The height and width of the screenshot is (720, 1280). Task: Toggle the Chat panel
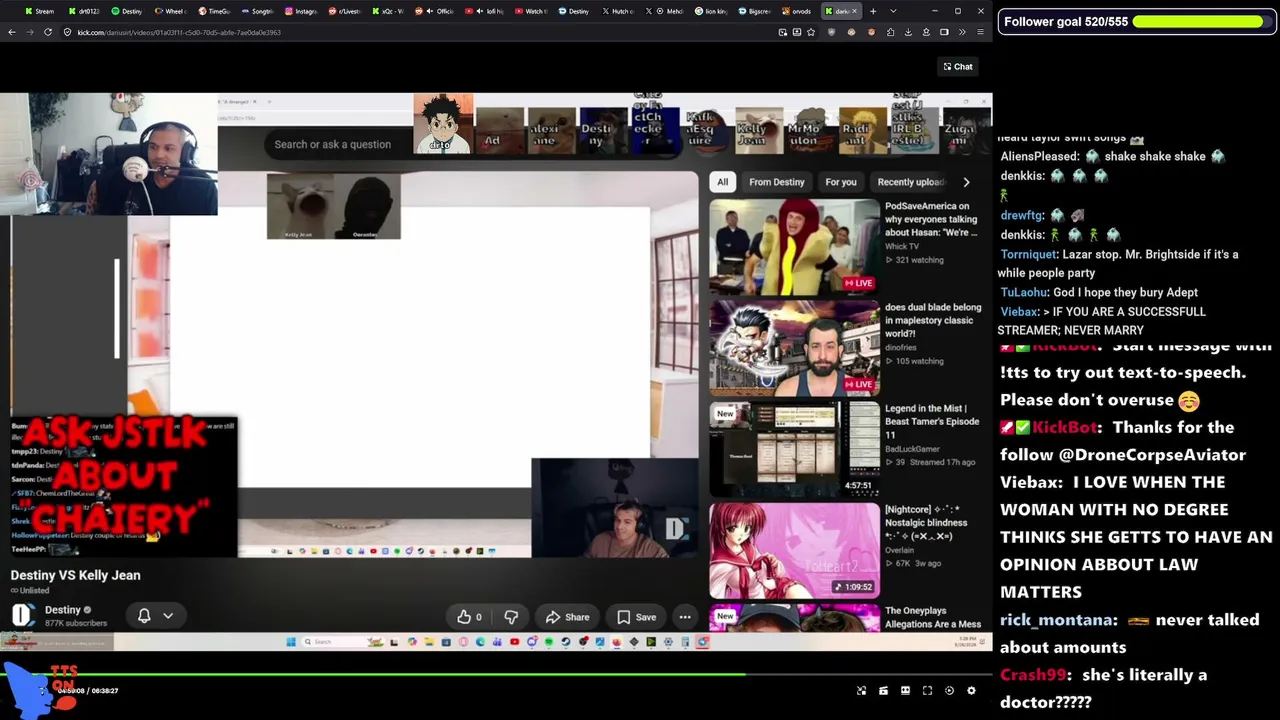pyautogui.click(x=958, y=67)
